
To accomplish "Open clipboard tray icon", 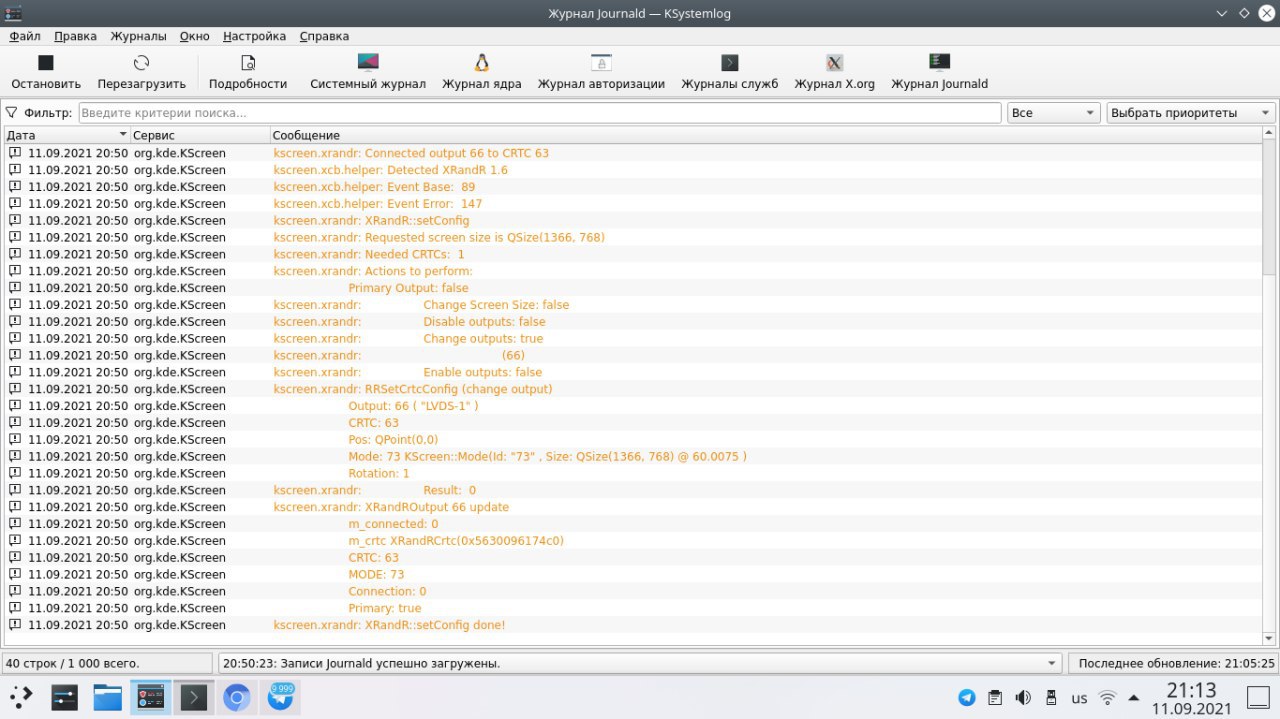I will 995,698.
